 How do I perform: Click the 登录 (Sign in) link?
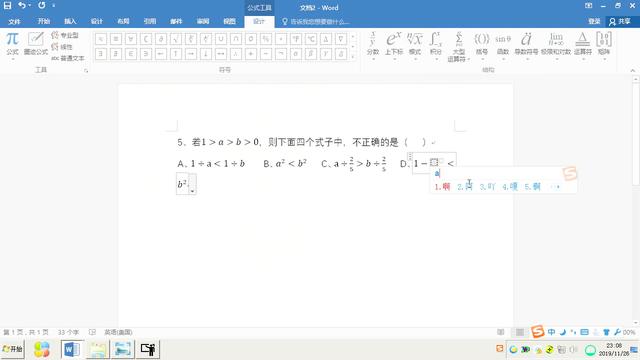[x=594, y=22]
